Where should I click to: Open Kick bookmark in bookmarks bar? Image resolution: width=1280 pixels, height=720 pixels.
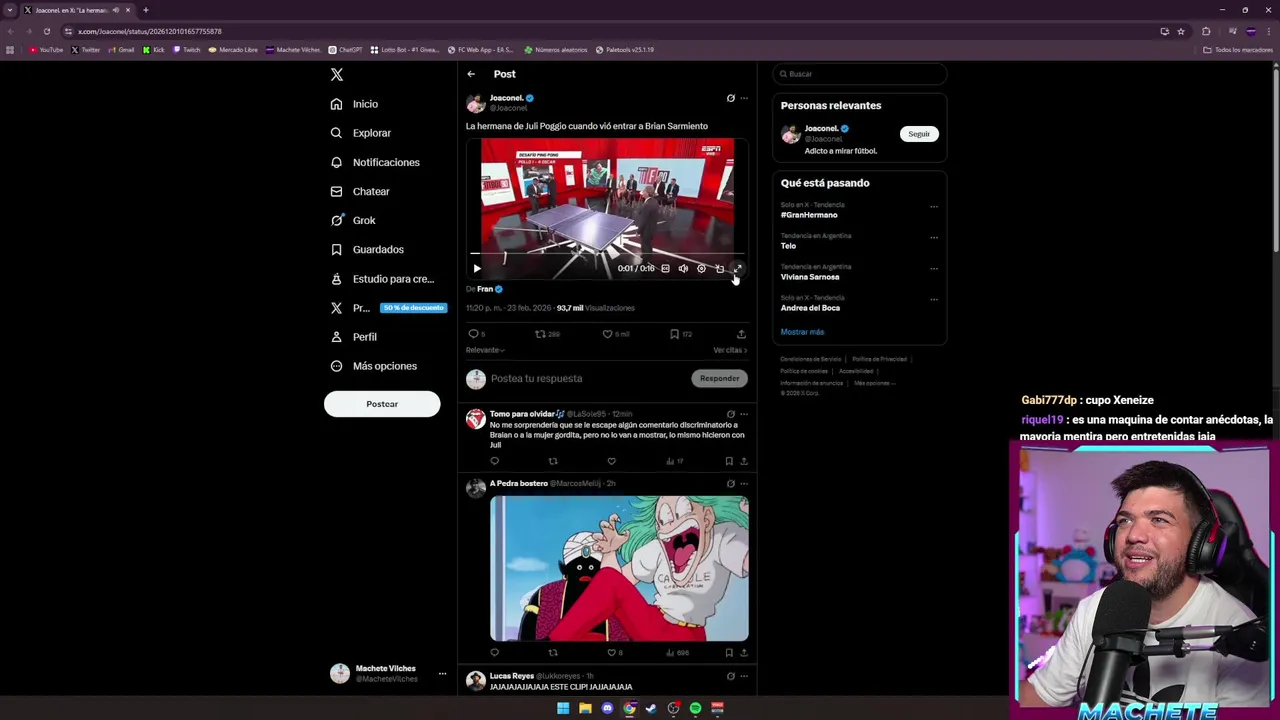154,50
